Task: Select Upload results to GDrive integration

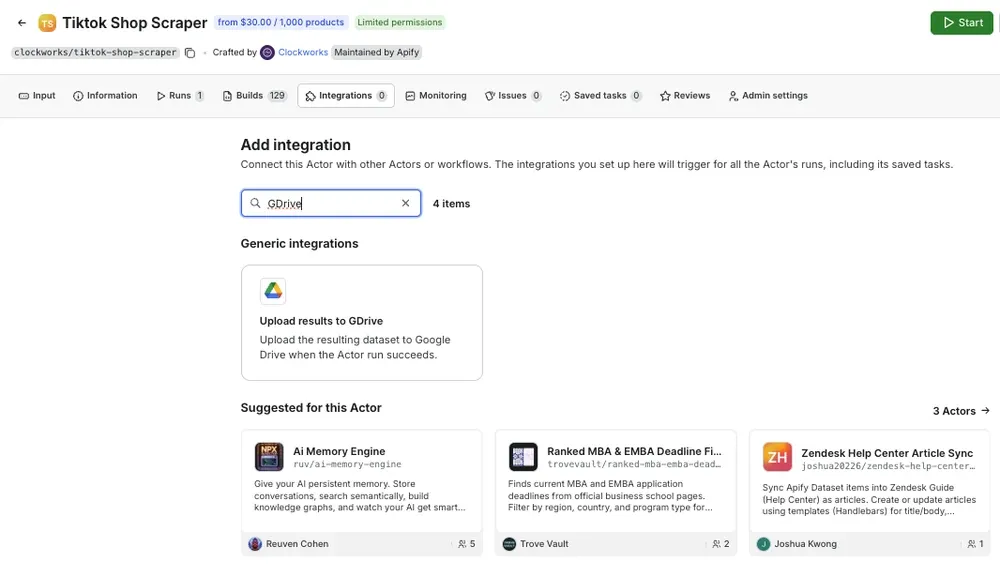Action: [x=362, y=323]
